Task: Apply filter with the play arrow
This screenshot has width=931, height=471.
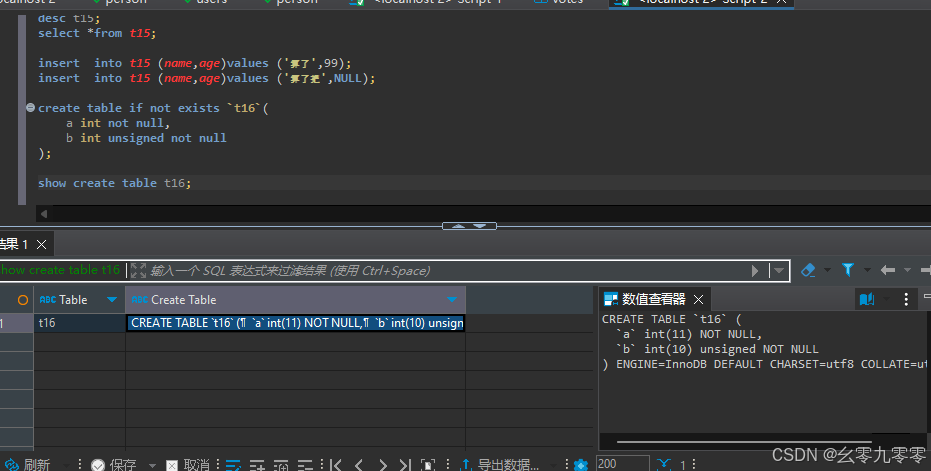Action: tap(755, 271)
